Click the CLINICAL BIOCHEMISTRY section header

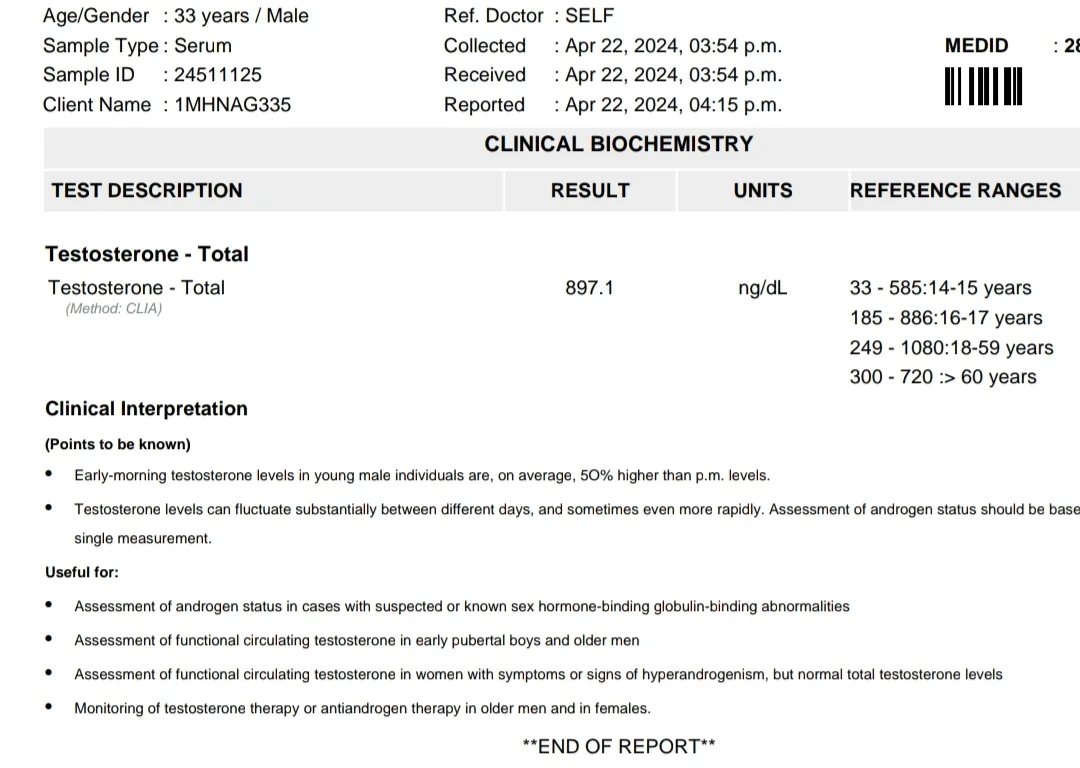click(x=619, y=144)
